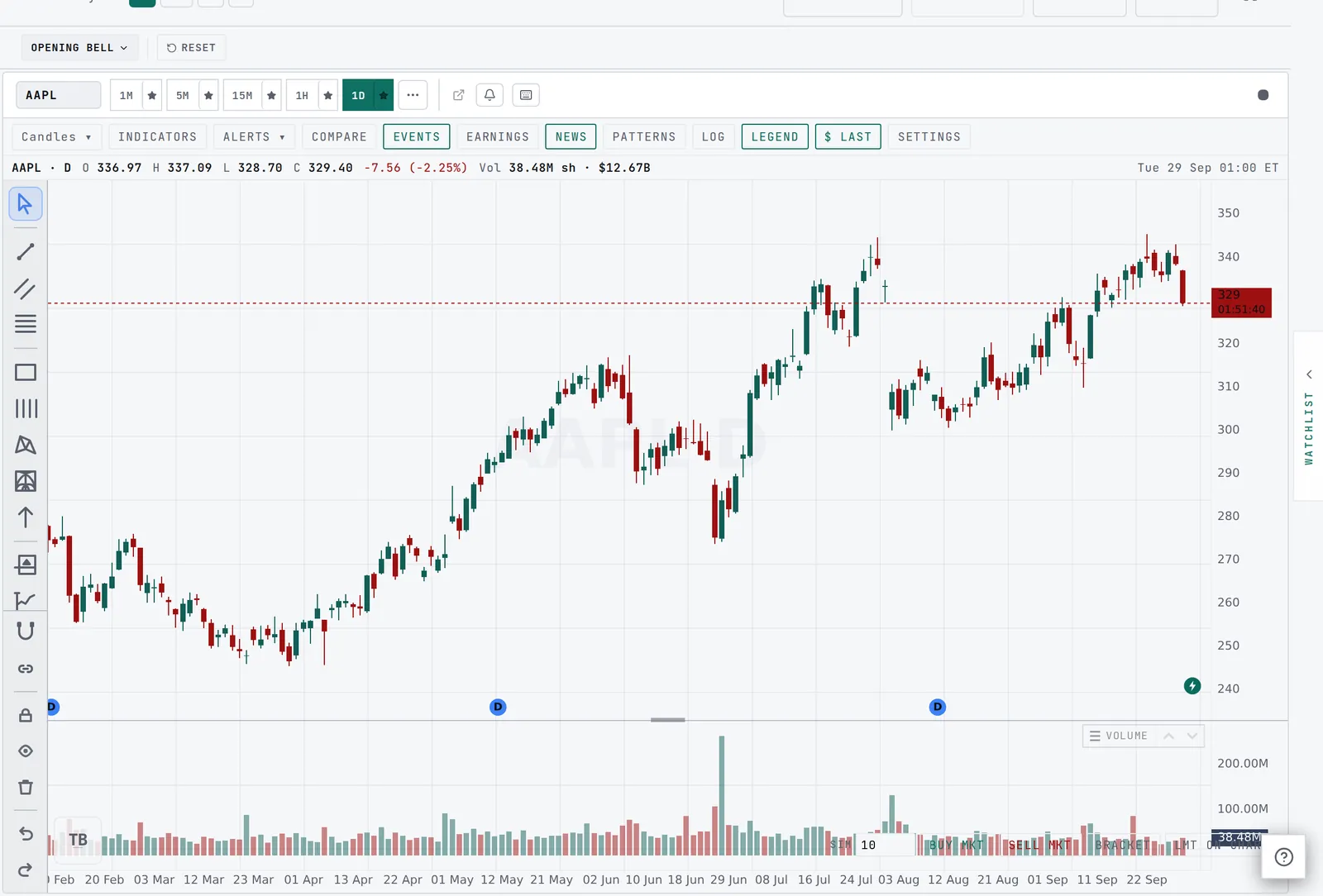This screenshot has width=1323, height=896.
Task: Click the bell alert icon
Action: 490,95
